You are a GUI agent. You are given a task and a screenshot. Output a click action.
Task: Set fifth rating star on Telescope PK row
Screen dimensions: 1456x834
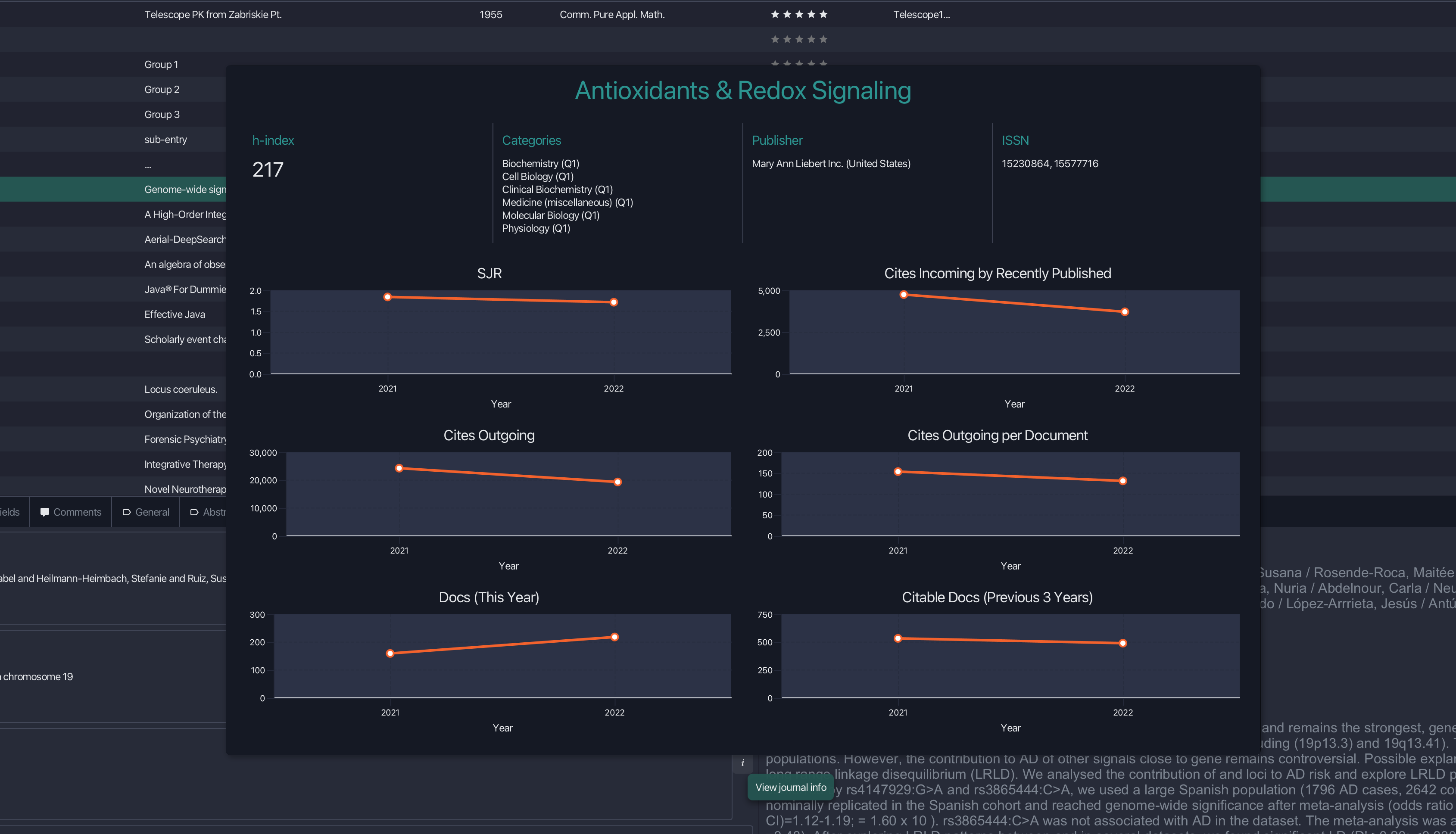tap(823, 14)
